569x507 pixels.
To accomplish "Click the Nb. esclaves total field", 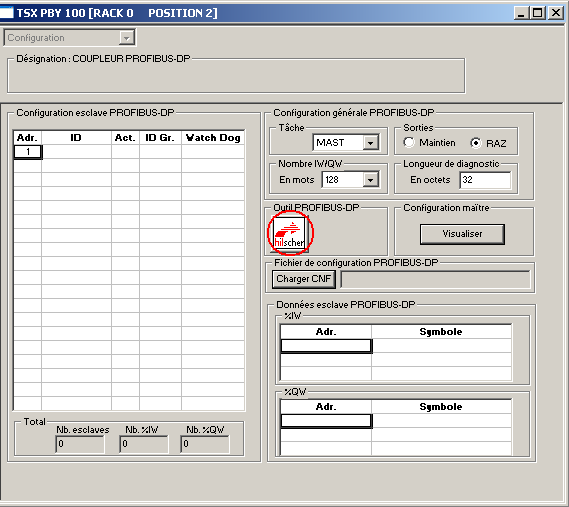I will click(80, 444).
